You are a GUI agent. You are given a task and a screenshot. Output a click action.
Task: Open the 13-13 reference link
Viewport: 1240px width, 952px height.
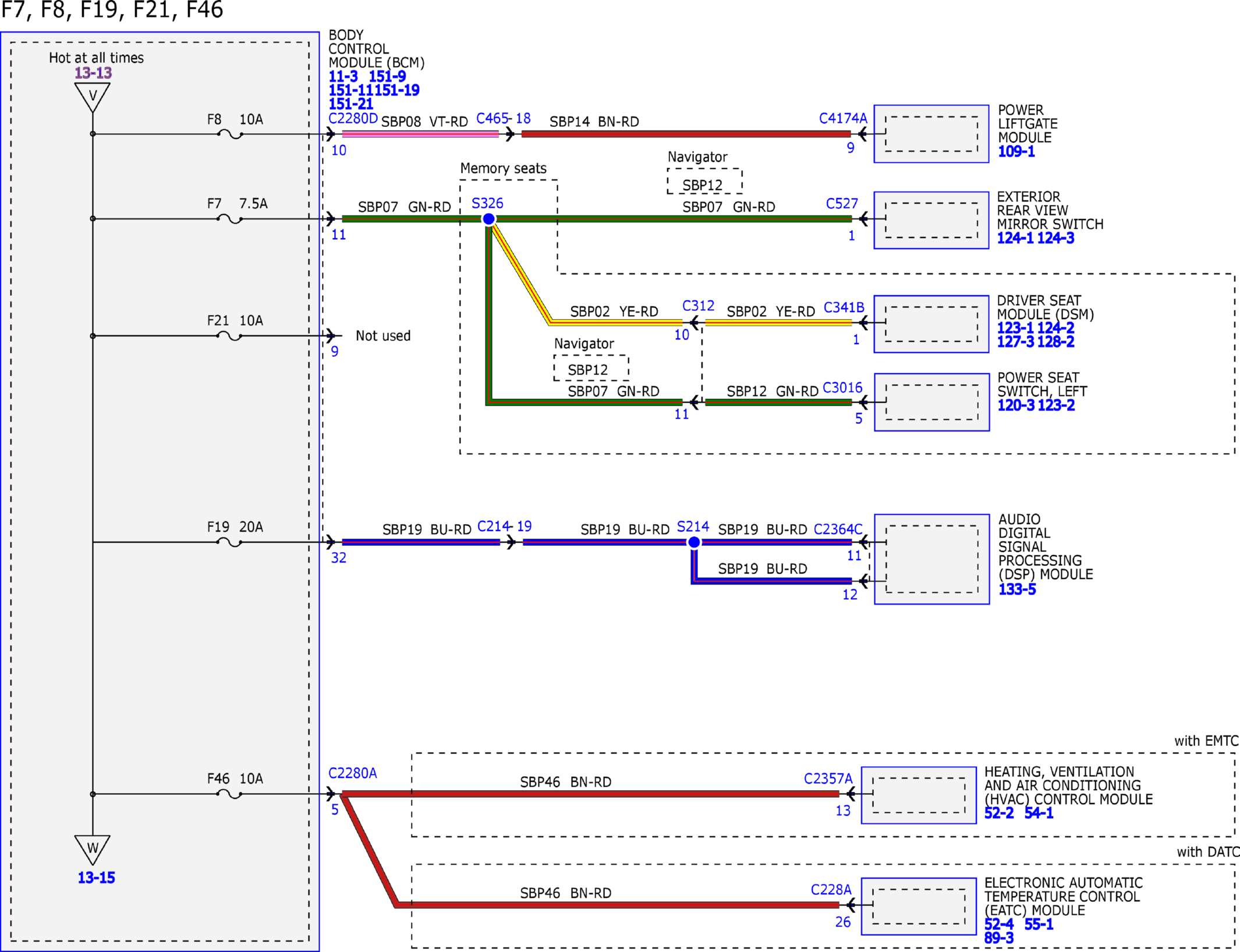point(93,73)
